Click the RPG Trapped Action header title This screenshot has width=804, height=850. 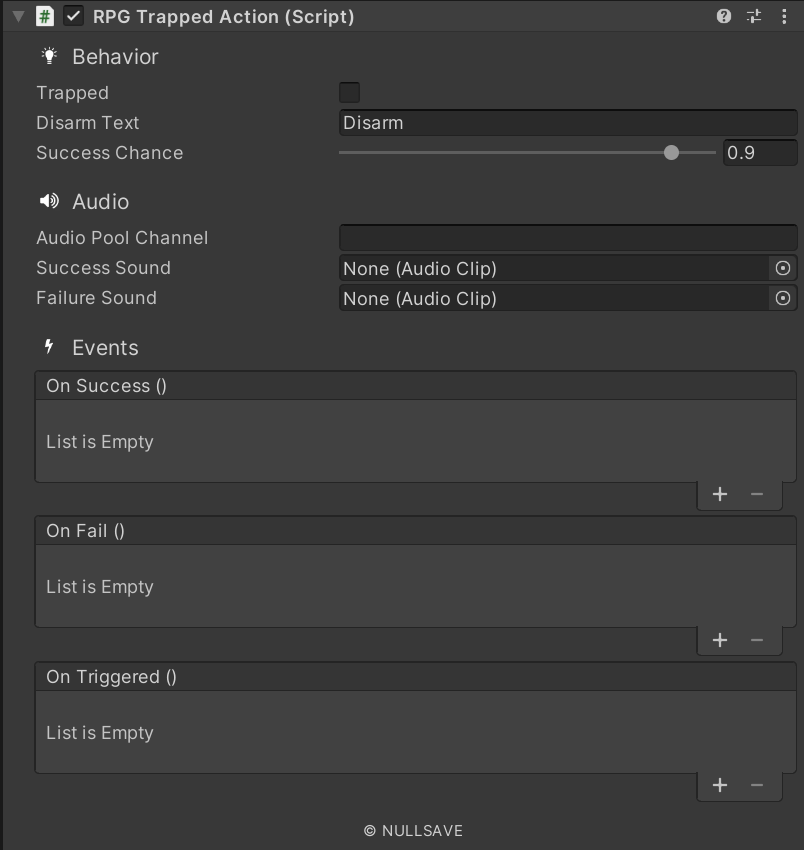point(223,17)
